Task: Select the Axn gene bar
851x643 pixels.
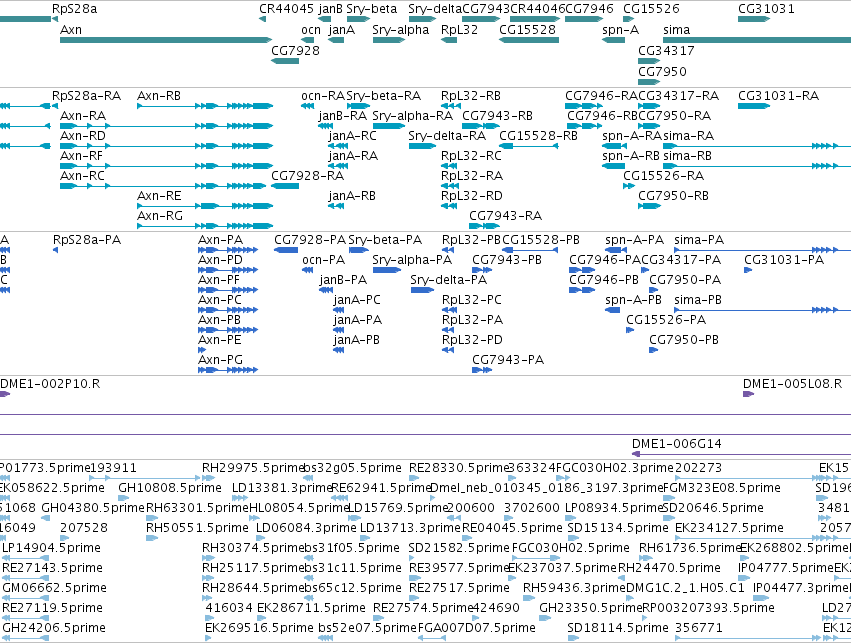Action: tap(166, 40)
